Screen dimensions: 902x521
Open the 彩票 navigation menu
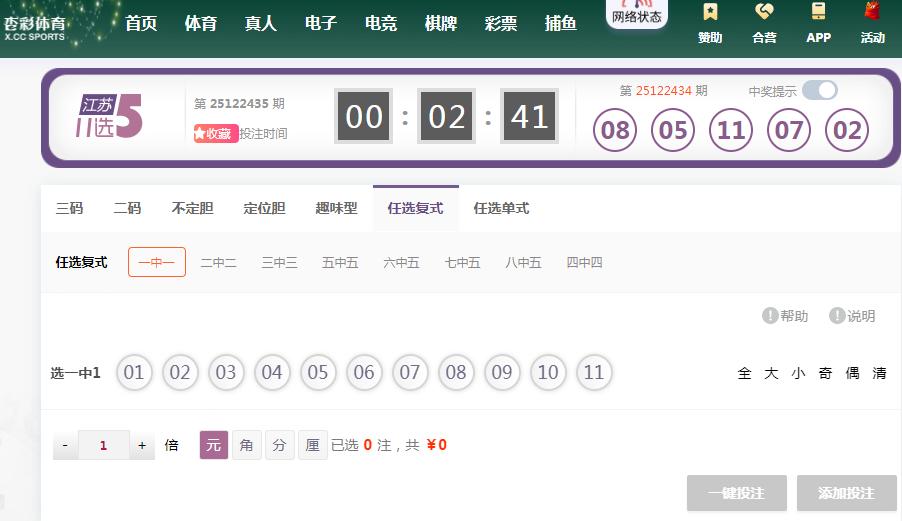coord(500,23)
